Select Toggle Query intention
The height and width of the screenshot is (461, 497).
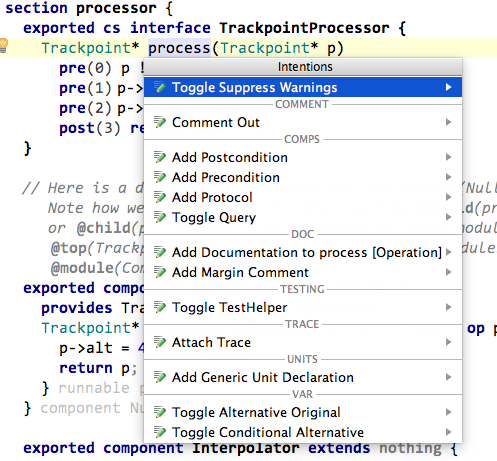(303, 217)
